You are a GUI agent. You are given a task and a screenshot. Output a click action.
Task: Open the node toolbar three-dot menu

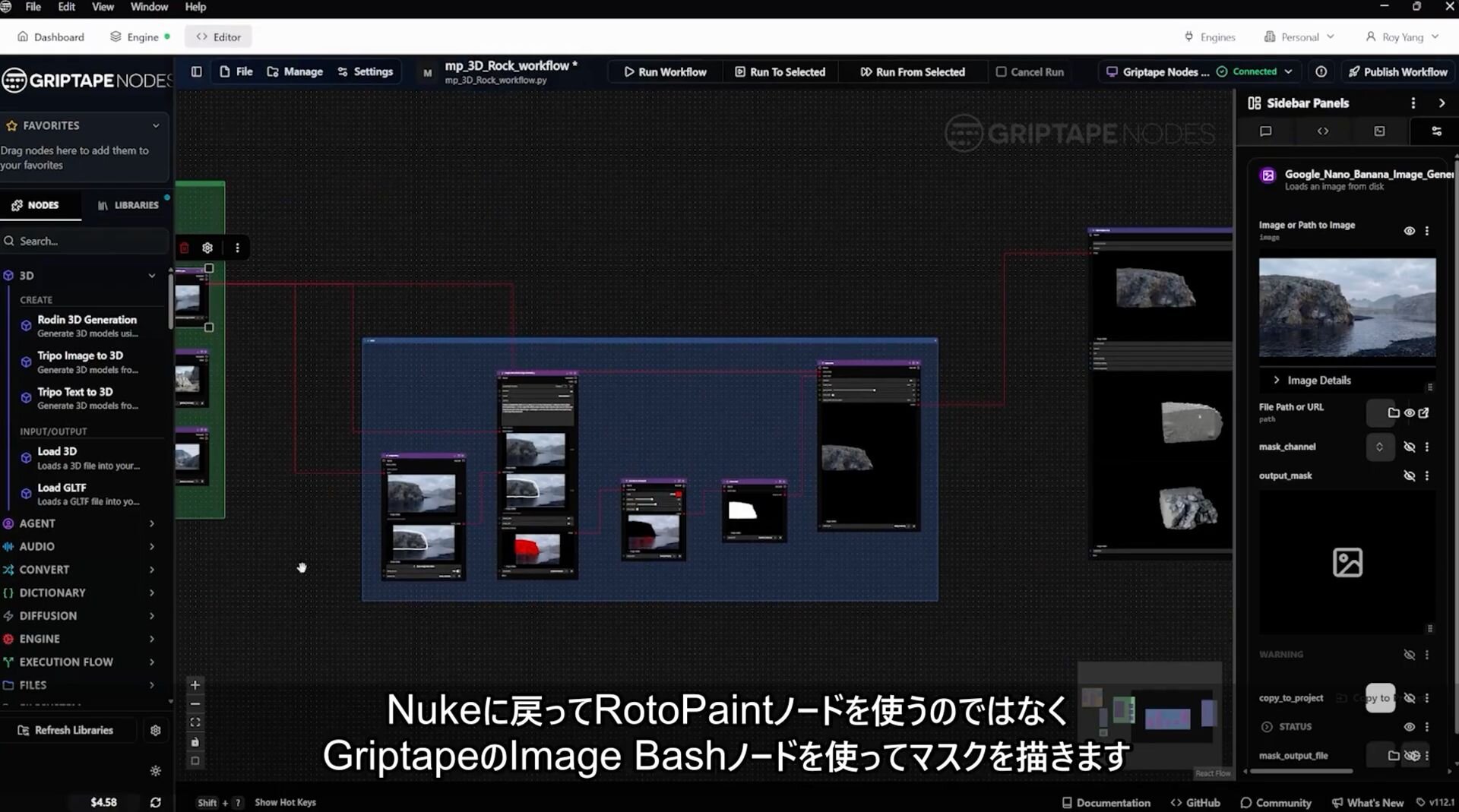point(237,248)
